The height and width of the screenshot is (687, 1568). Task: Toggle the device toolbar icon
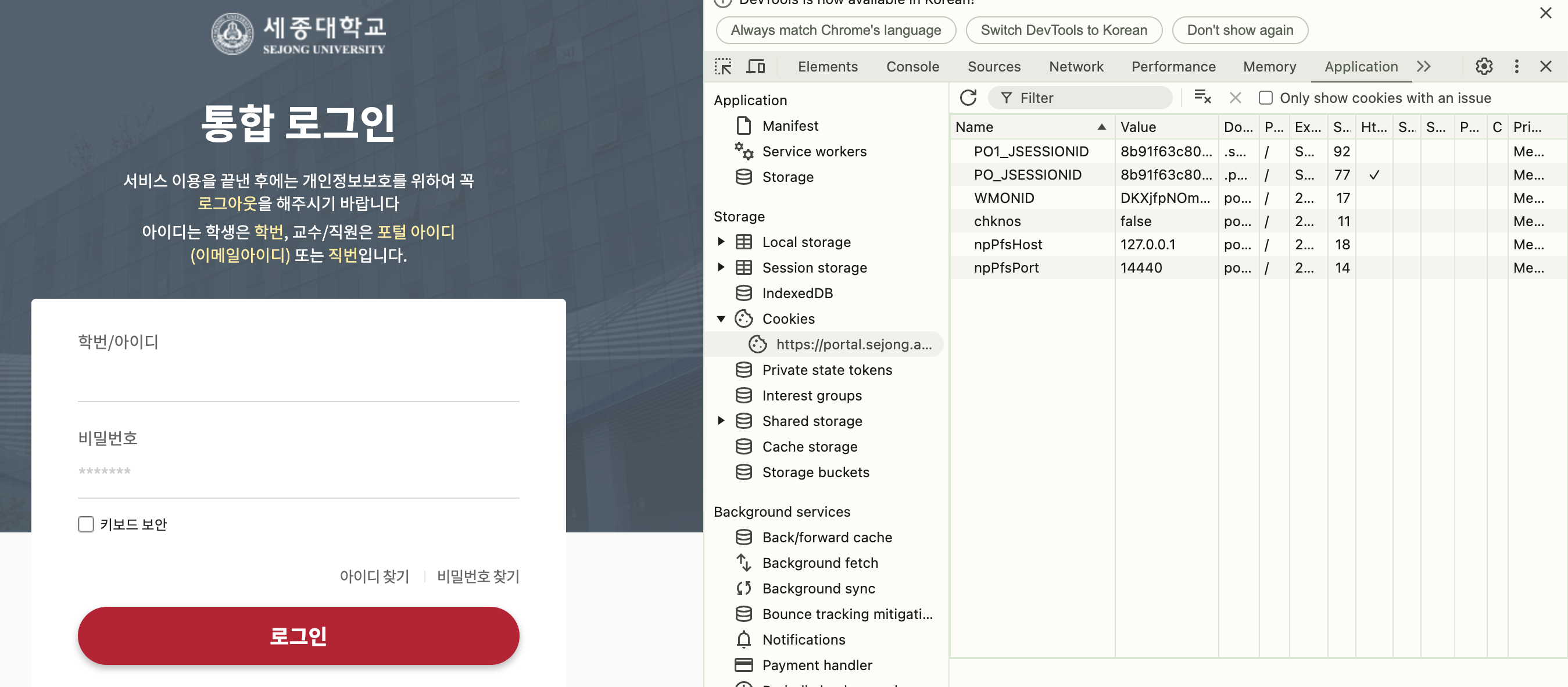pos(756,66)
